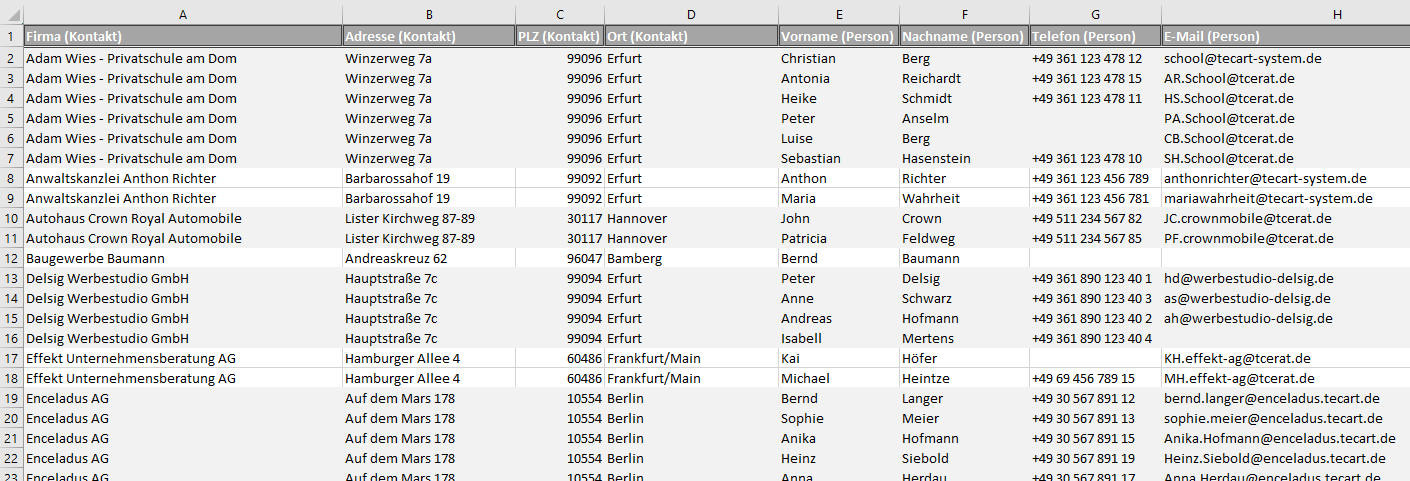Select entire sheet via top-left corner triangle

coord(11,14)
